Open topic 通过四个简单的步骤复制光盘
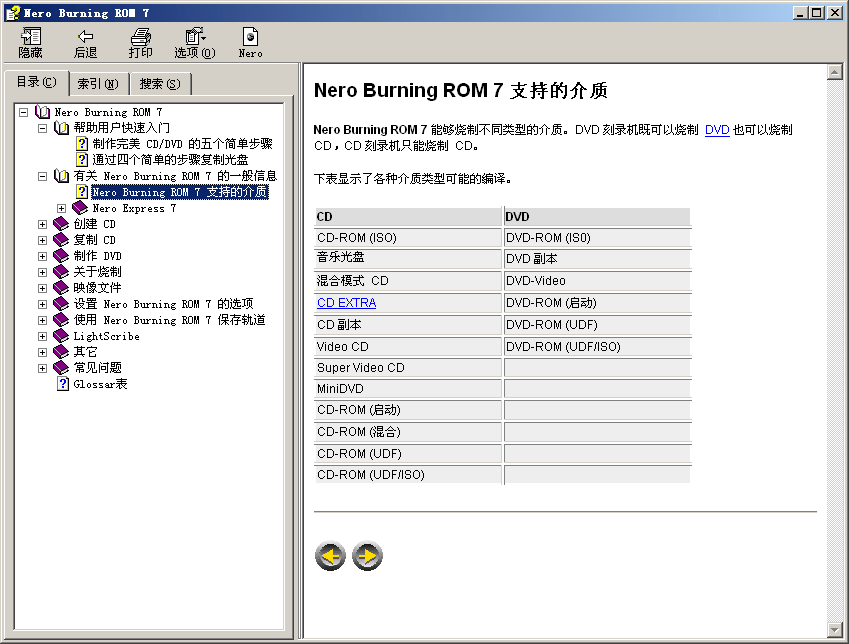 (170, 160)
